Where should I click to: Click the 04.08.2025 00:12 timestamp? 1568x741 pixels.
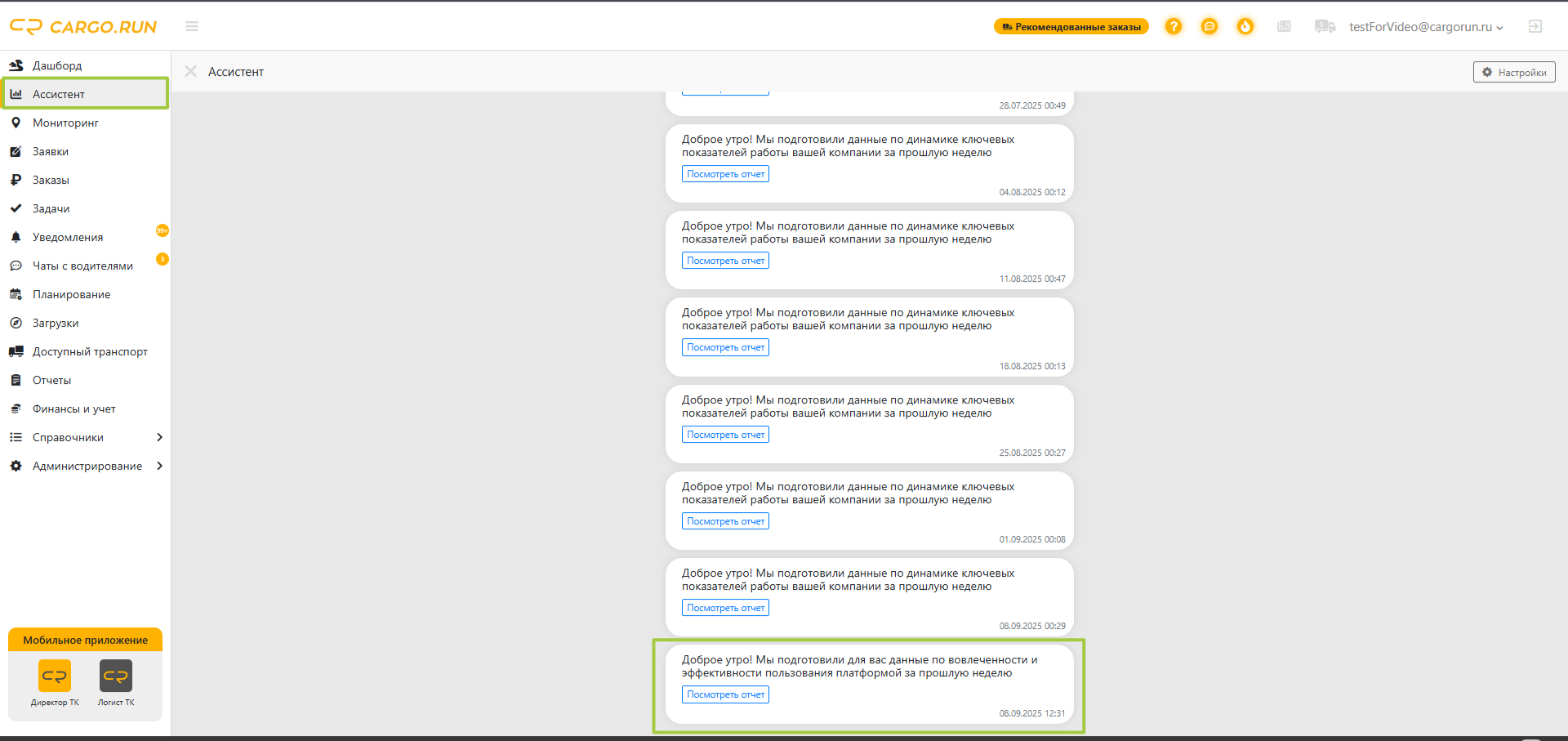[1032, 192]
